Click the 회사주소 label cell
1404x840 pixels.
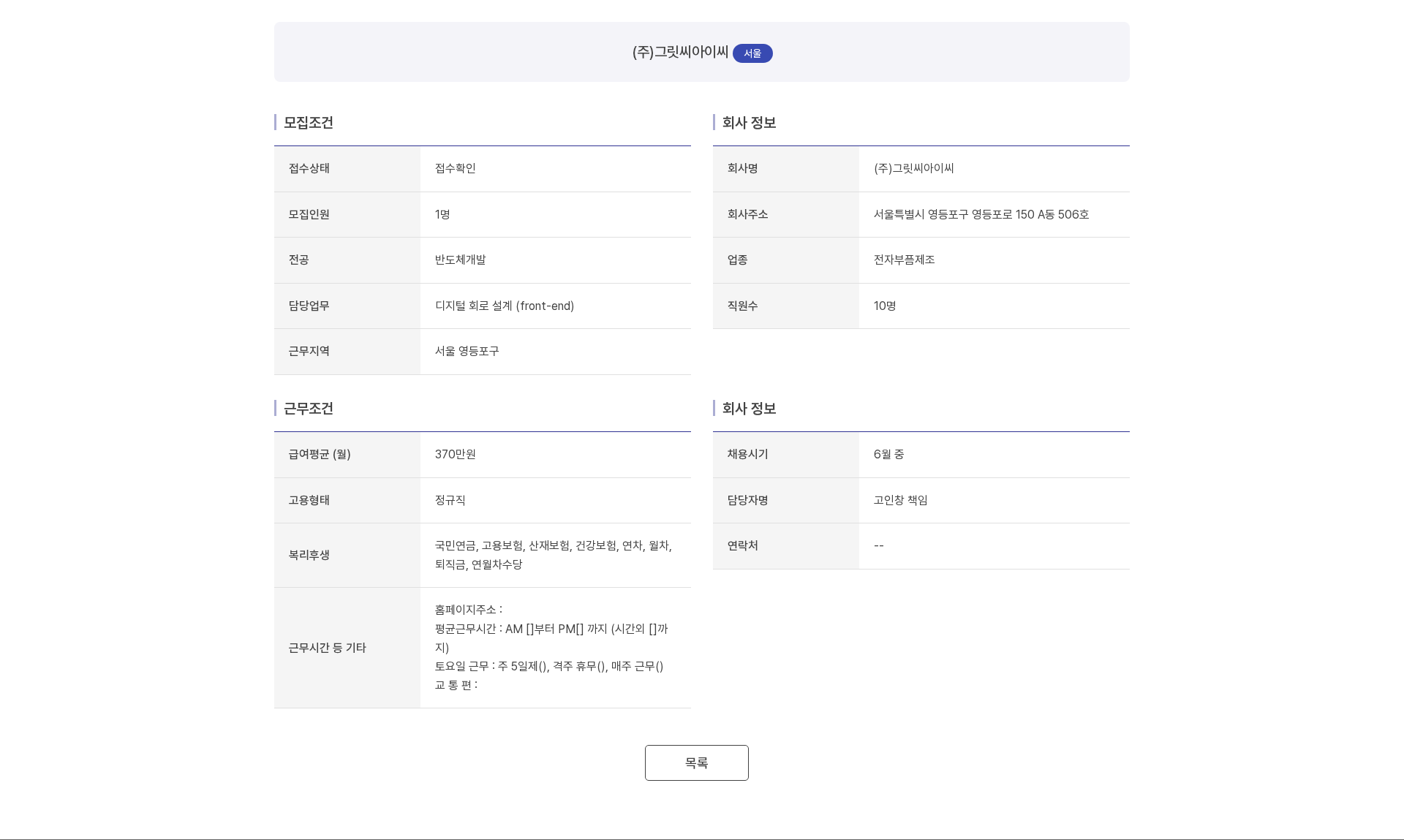coord(786,214)
